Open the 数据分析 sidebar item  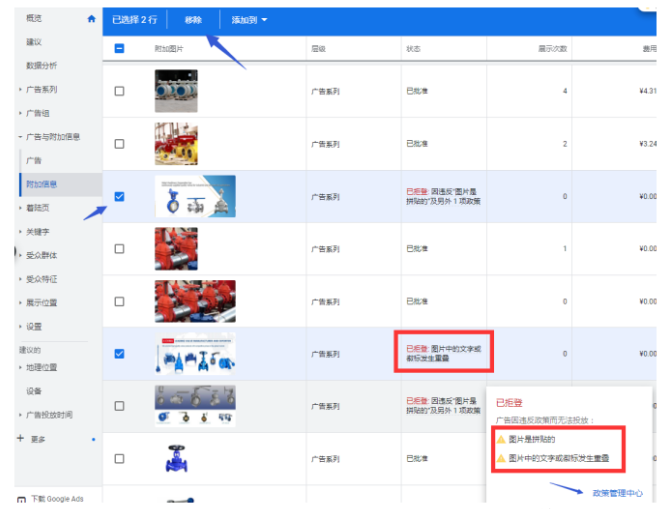[41, 65]
